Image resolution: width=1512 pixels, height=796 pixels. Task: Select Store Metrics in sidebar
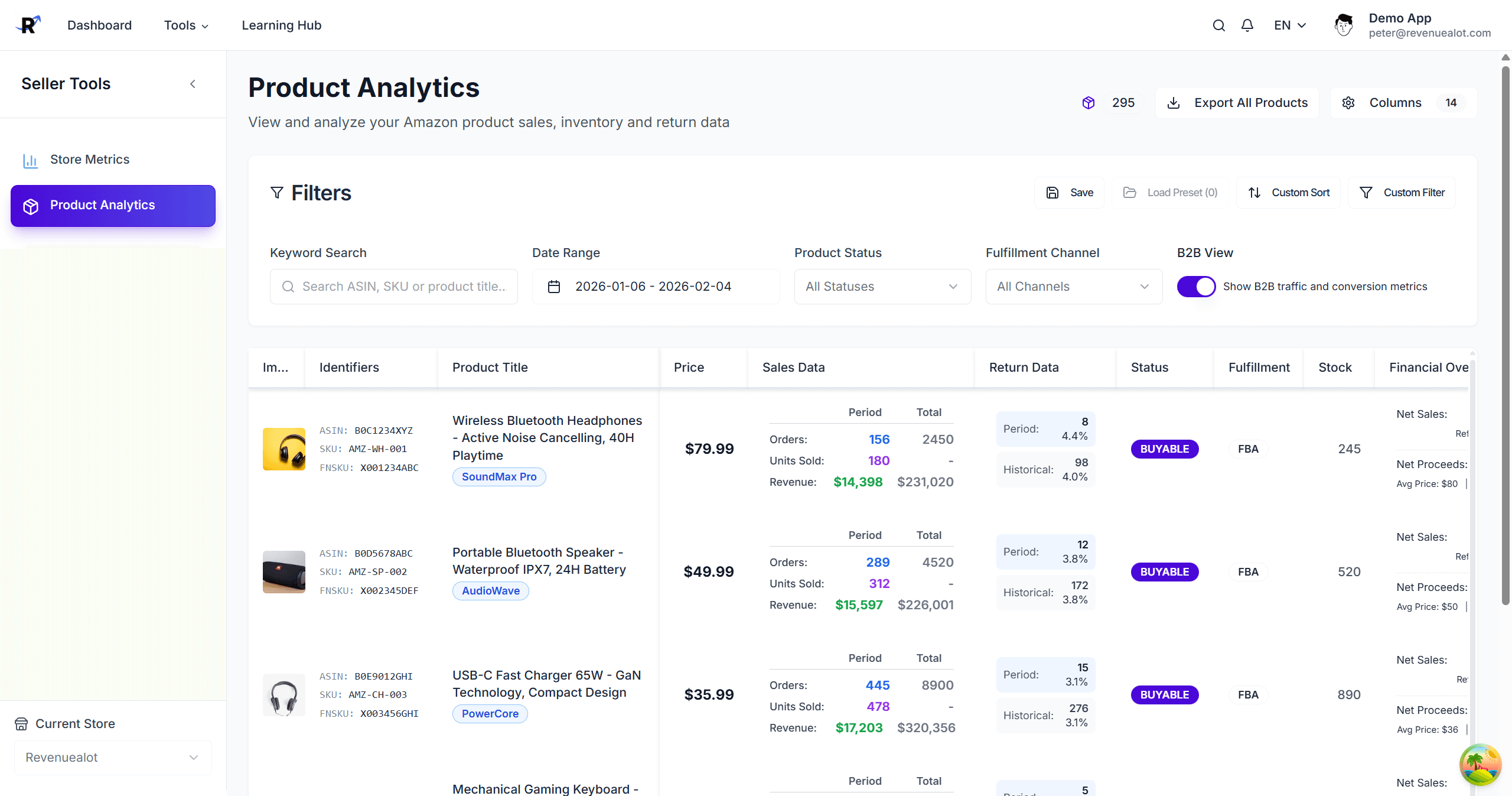click(89, 159)
